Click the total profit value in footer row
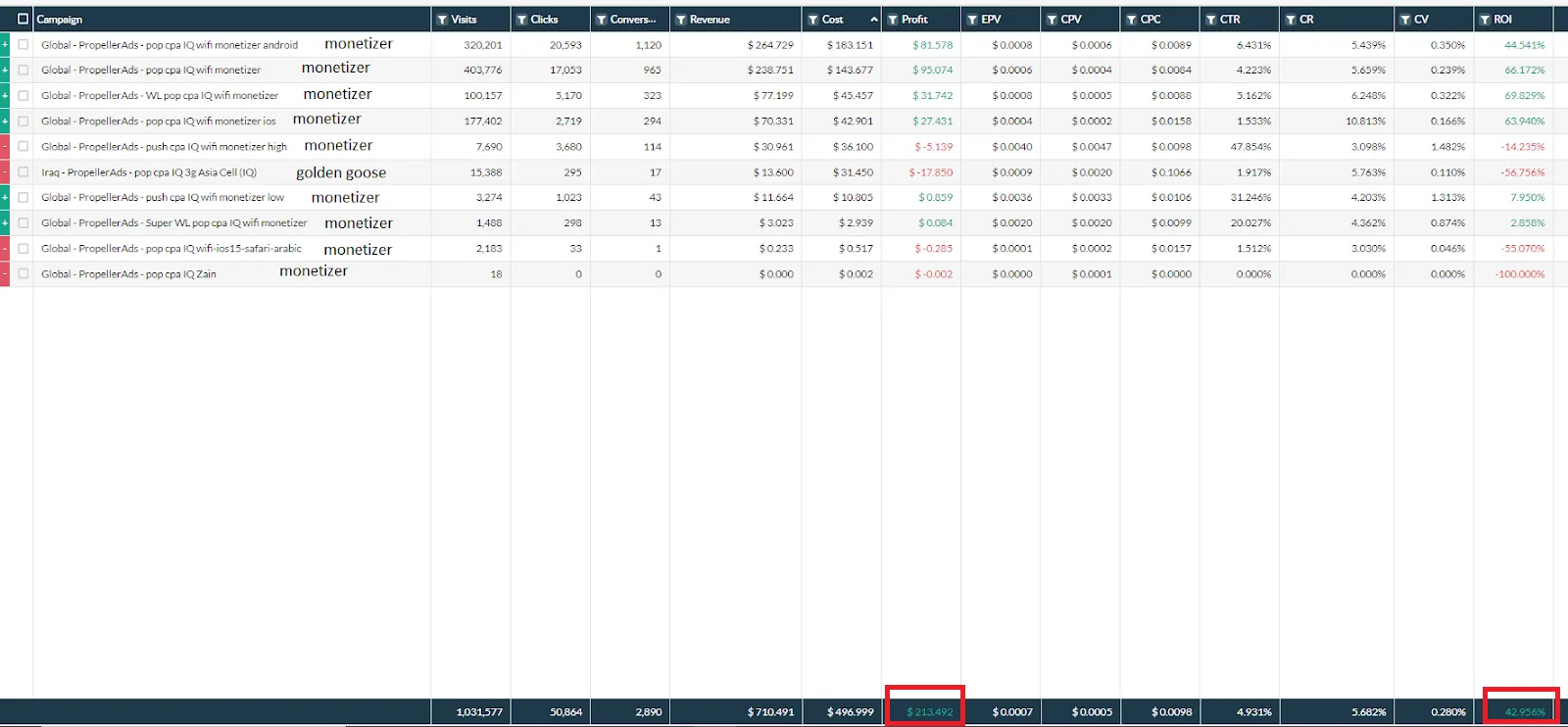1568x727 pixels. (929, 712)
